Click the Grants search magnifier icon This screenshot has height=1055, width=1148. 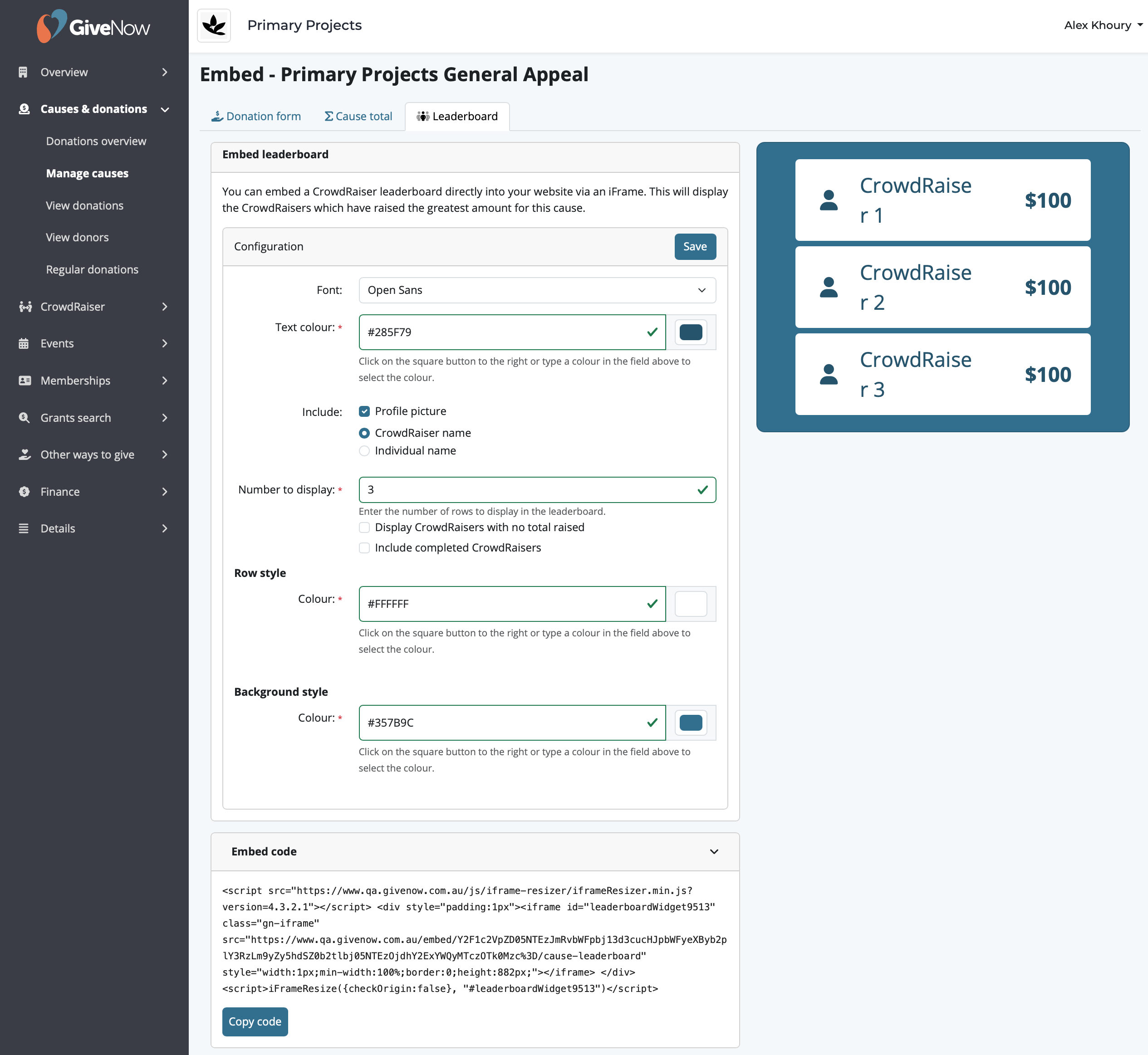pos(24,418)
